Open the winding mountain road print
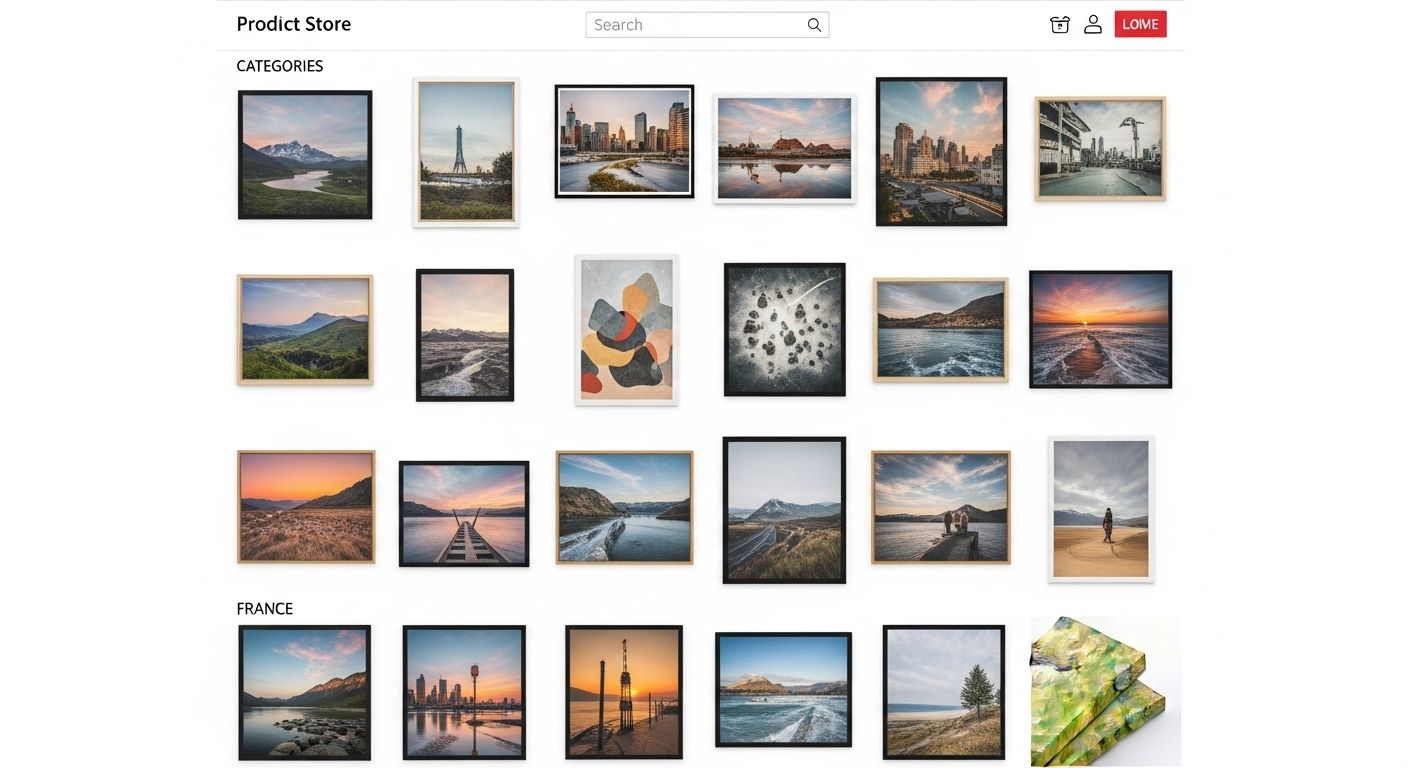Screen dimensions: 1408x768 [x=784, y=510]
